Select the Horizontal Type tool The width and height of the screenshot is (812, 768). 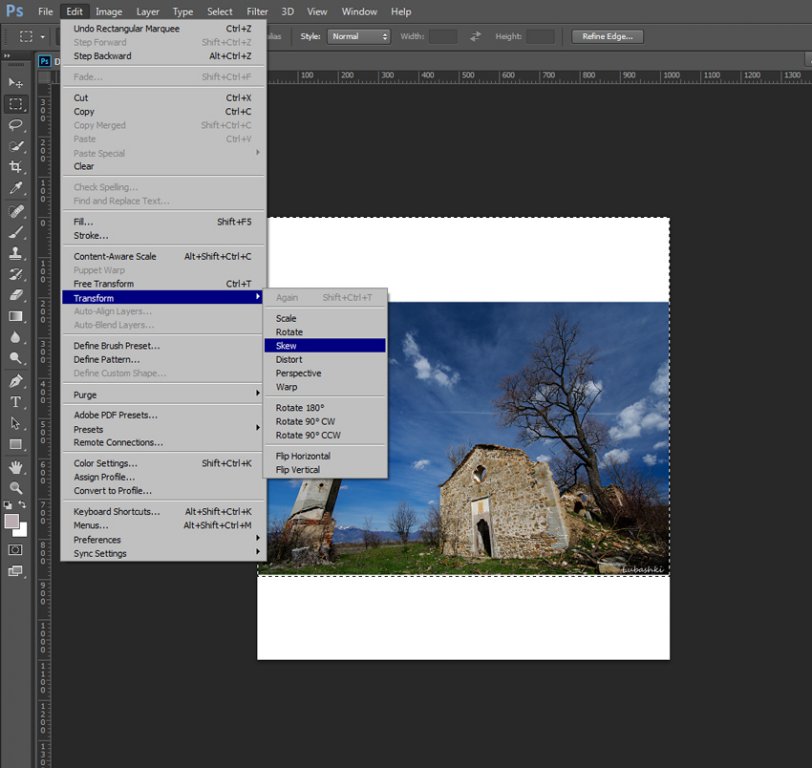16,402
